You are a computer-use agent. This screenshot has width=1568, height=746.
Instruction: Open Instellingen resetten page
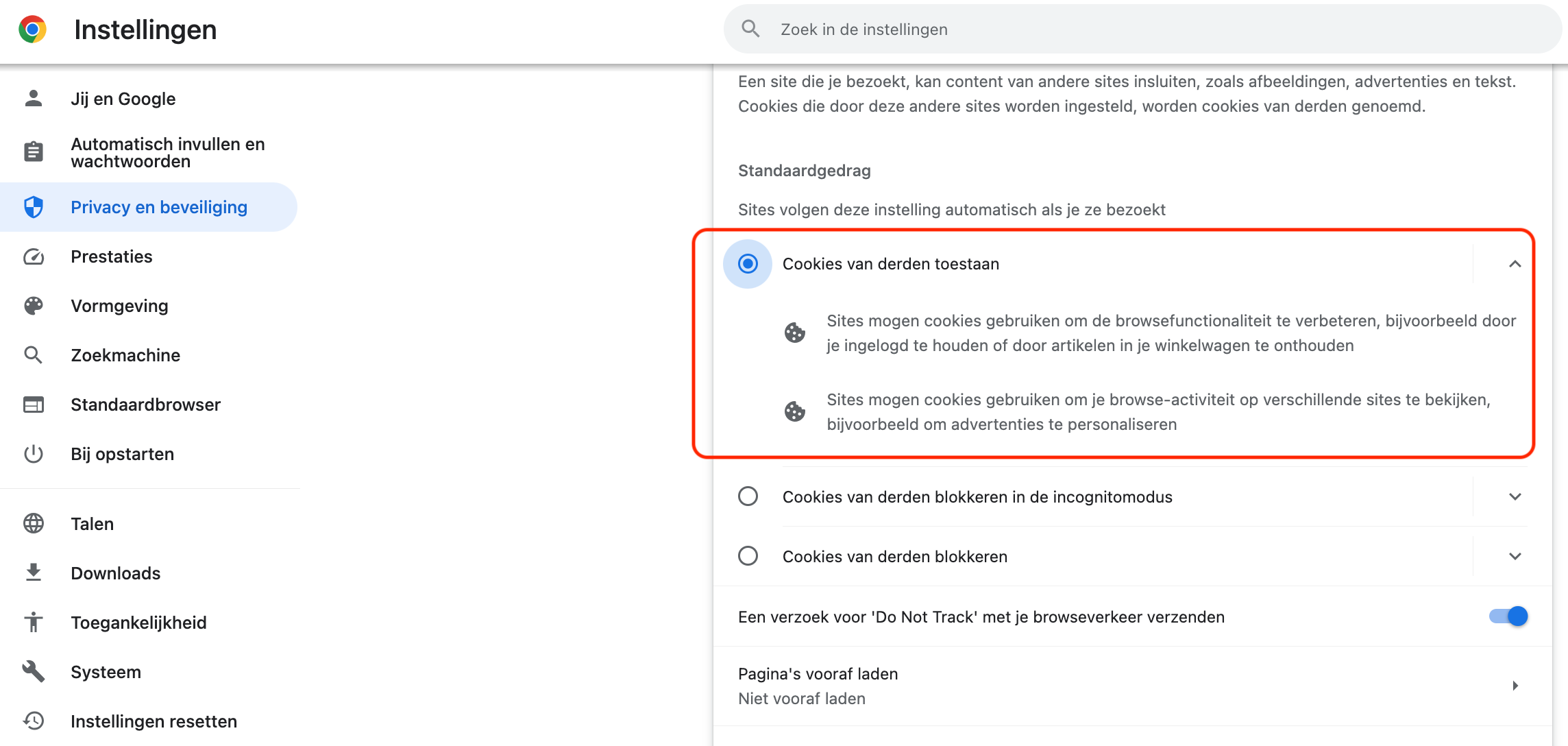(x=154, y=721)
